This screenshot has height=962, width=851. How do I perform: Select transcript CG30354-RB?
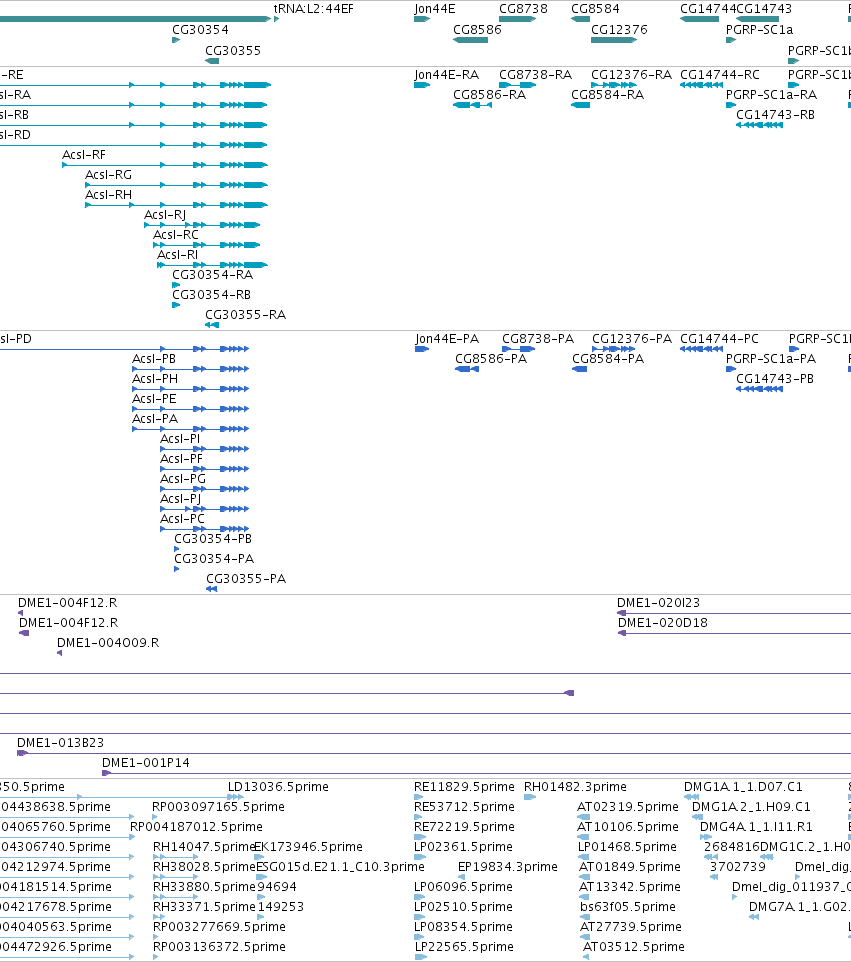click(211, 294)
